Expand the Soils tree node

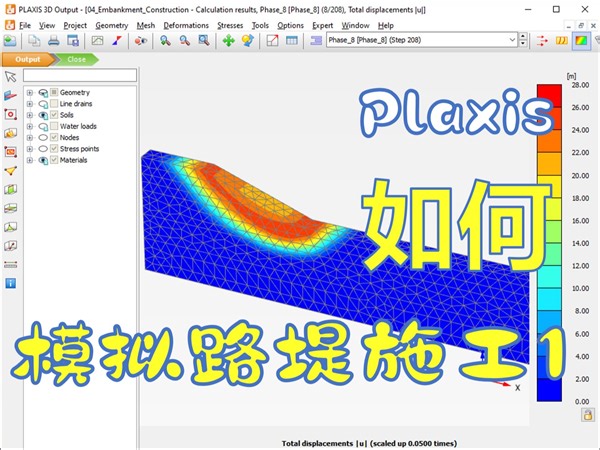click(29, 115)
